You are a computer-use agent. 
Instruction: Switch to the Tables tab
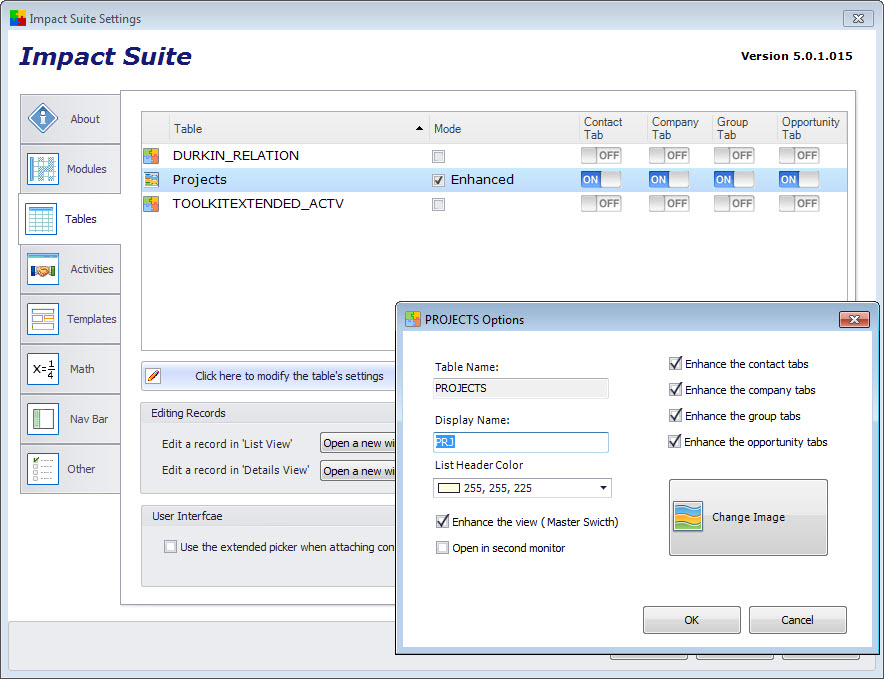pos(68,219)
